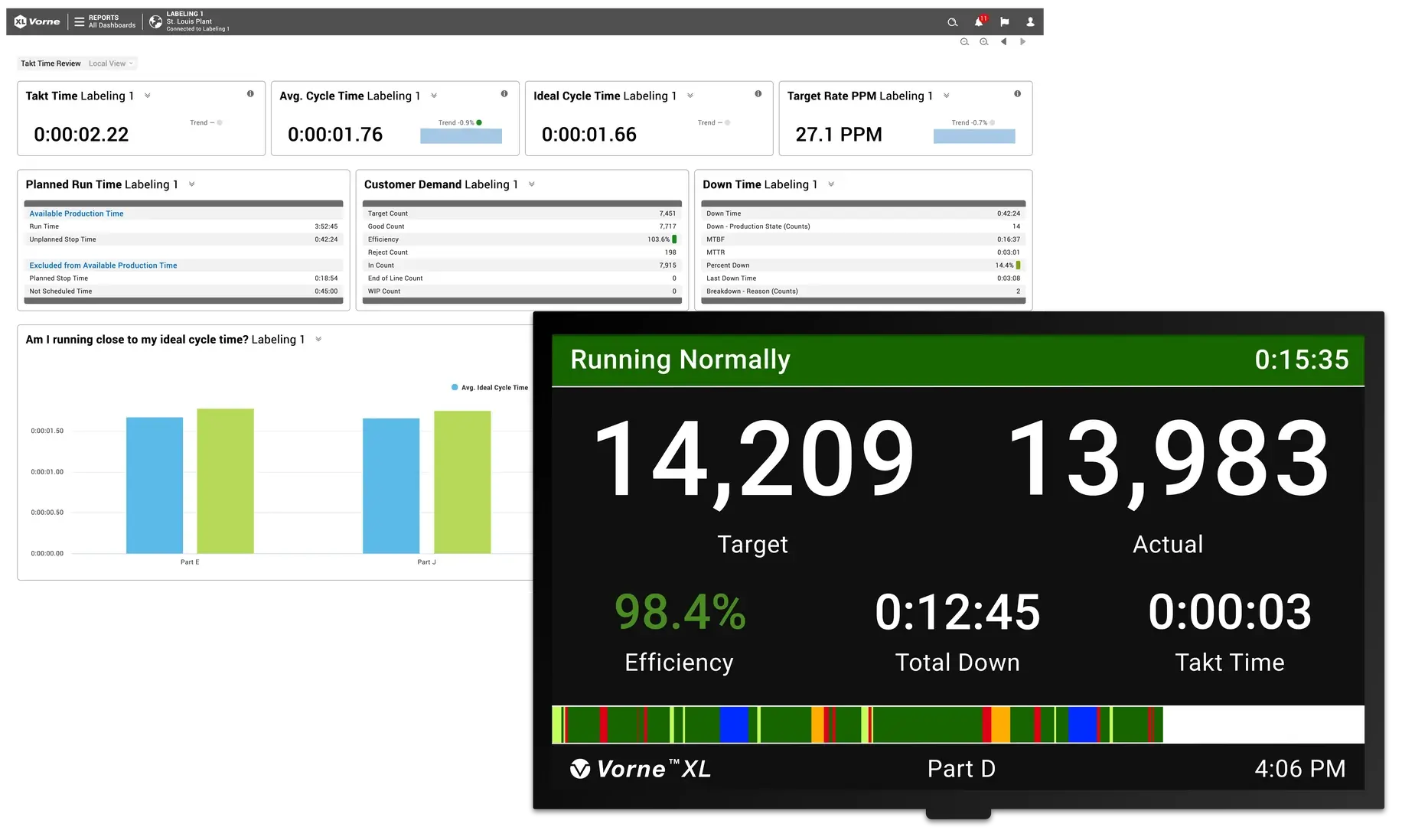Click Available Production Time link
Image resolution: width=1402 pixels, height=840 pixels.
point(77,213)
